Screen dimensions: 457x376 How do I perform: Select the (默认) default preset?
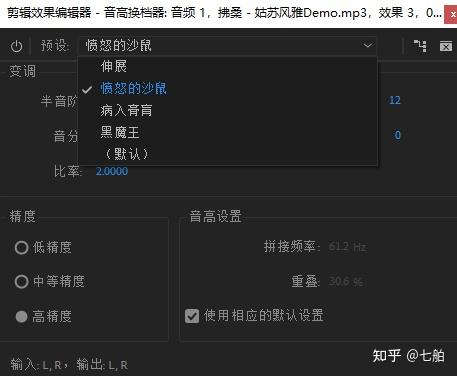tap(227, 154)
